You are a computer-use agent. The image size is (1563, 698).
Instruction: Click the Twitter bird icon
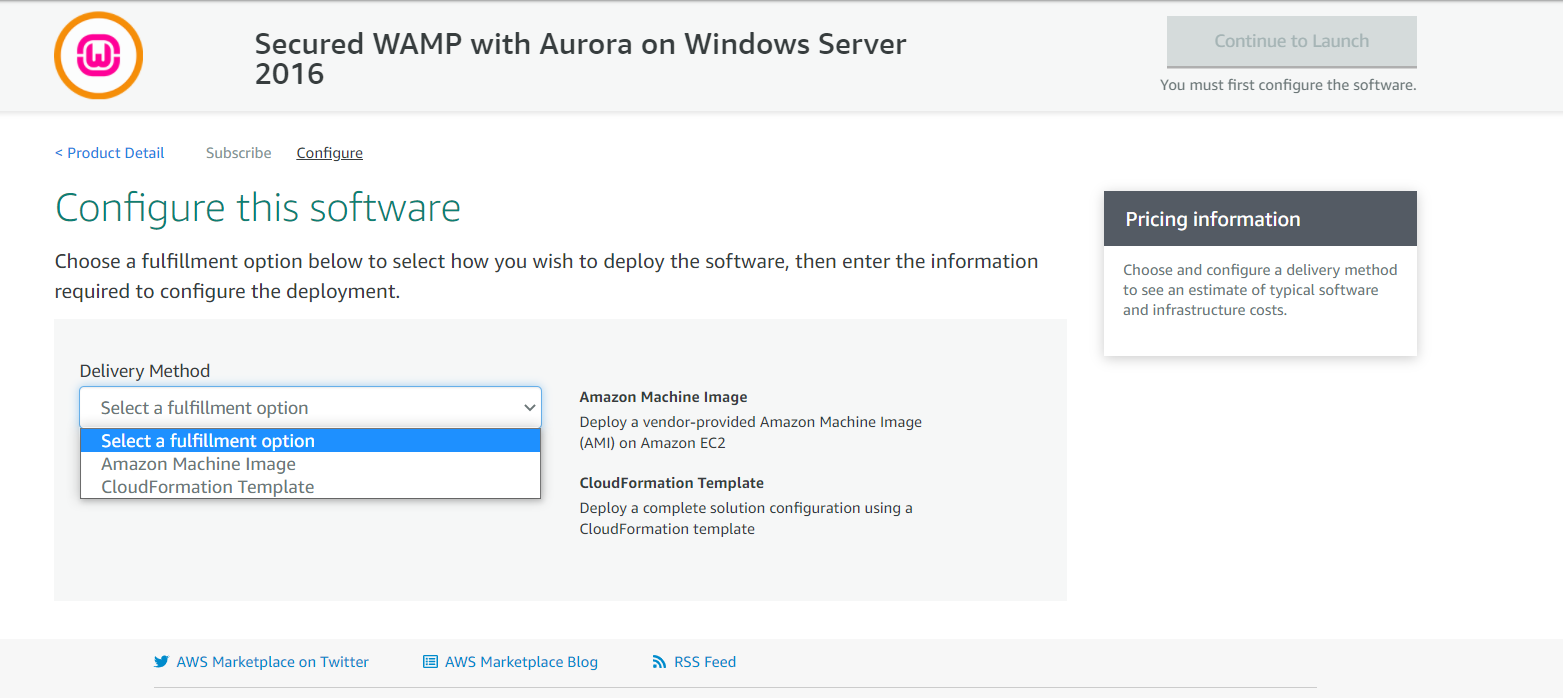pos(161,662)
